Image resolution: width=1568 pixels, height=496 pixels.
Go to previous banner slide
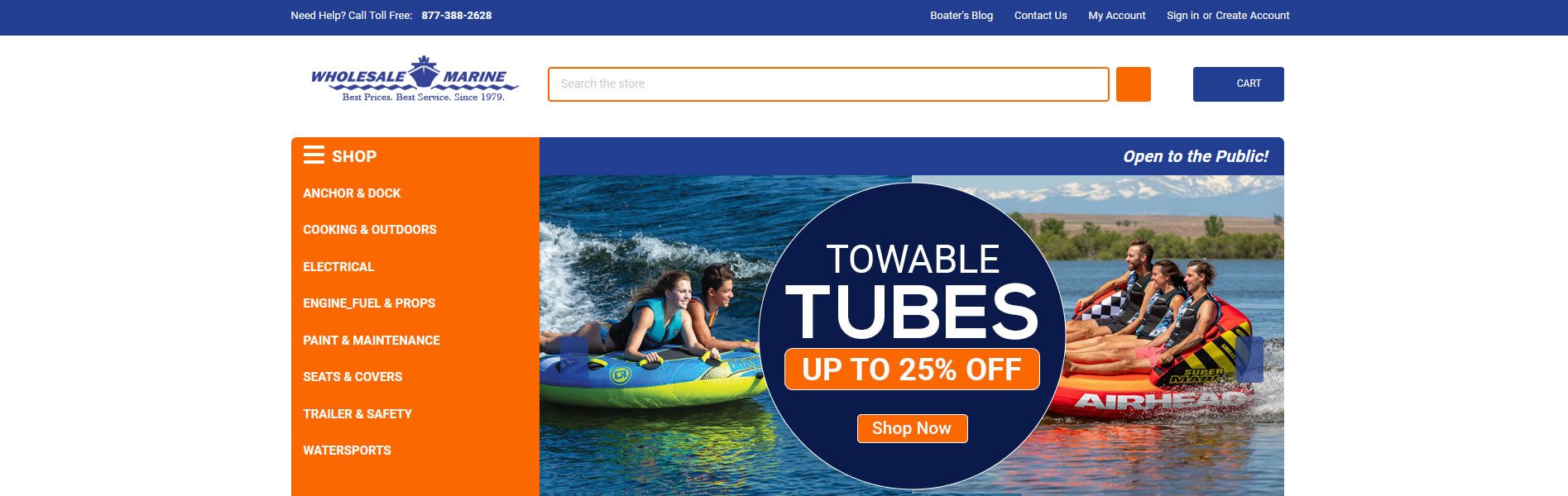(x=573, y=359)
